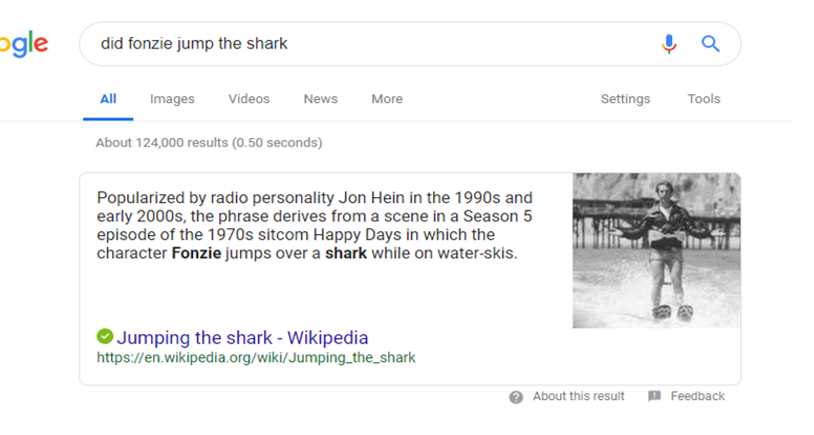
Task: Click the featured snippet paragraph text
Action: tap(315, 225)
